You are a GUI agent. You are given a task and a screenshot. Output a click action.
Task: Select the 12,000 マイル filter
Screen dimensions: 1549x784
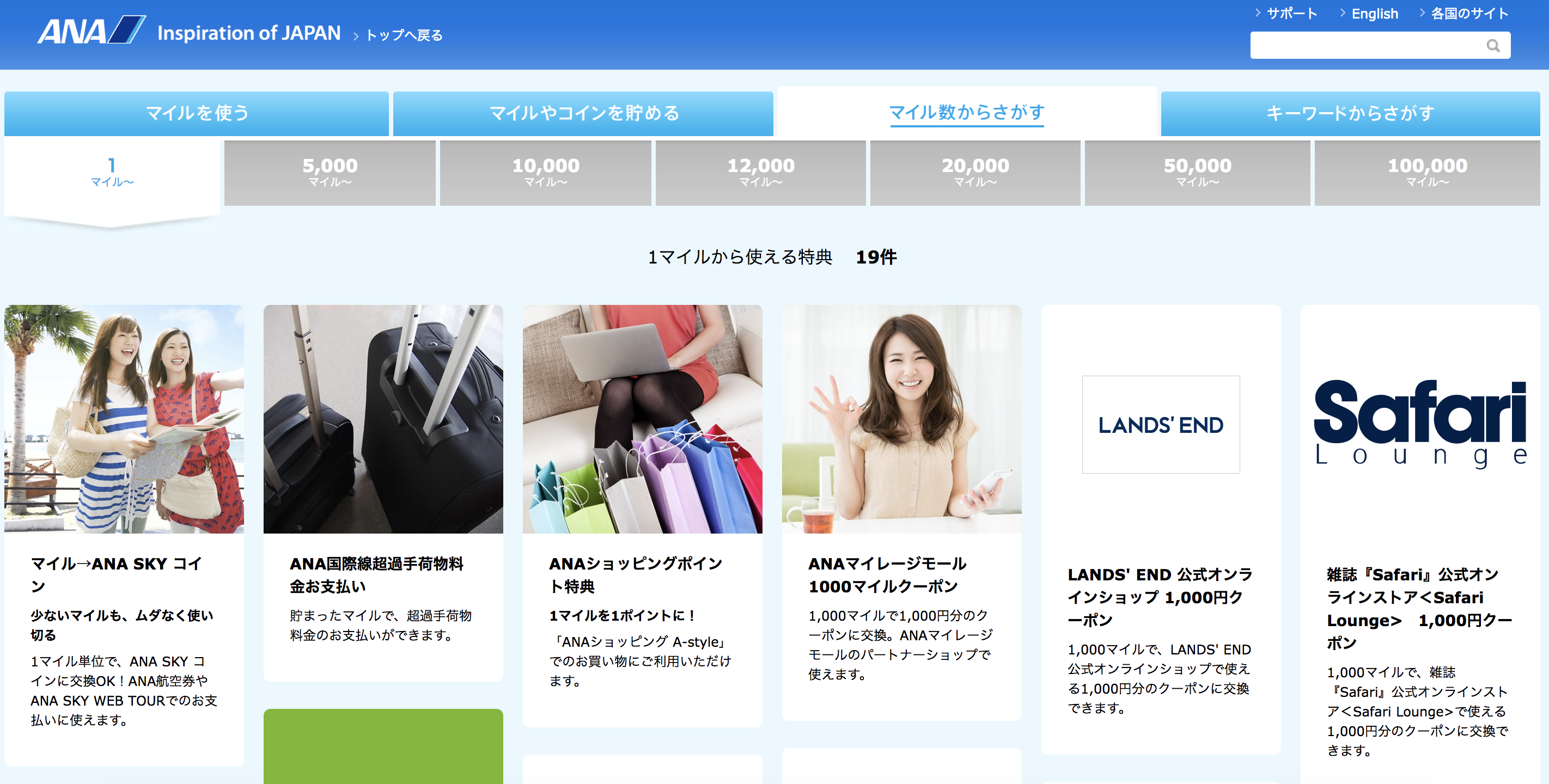[x=761, y=172]
